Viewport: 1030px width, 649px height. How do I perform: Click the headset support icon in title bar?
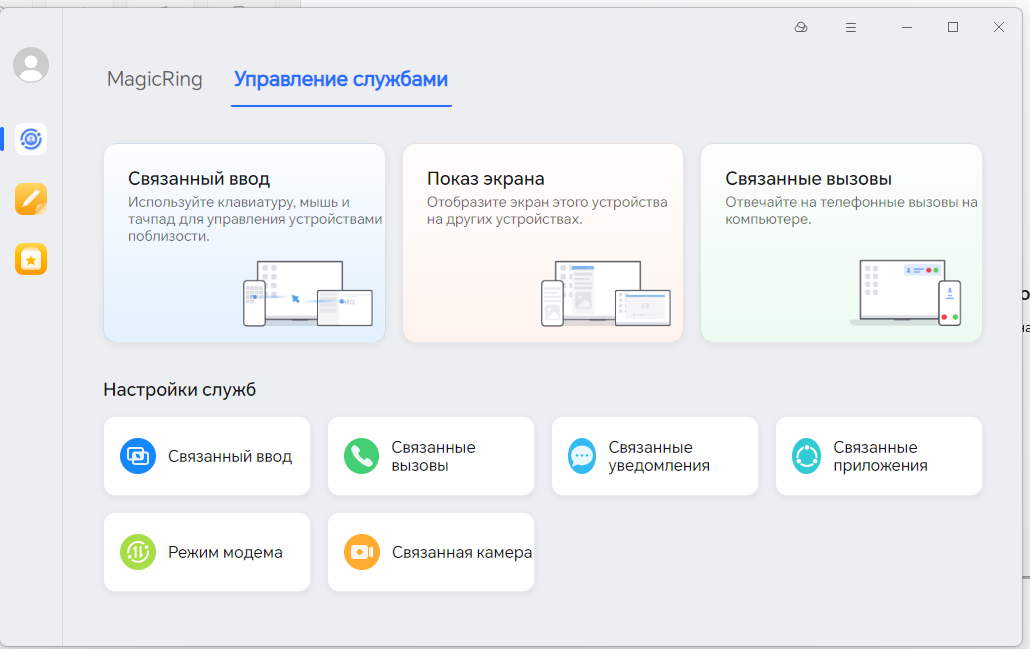800,28
